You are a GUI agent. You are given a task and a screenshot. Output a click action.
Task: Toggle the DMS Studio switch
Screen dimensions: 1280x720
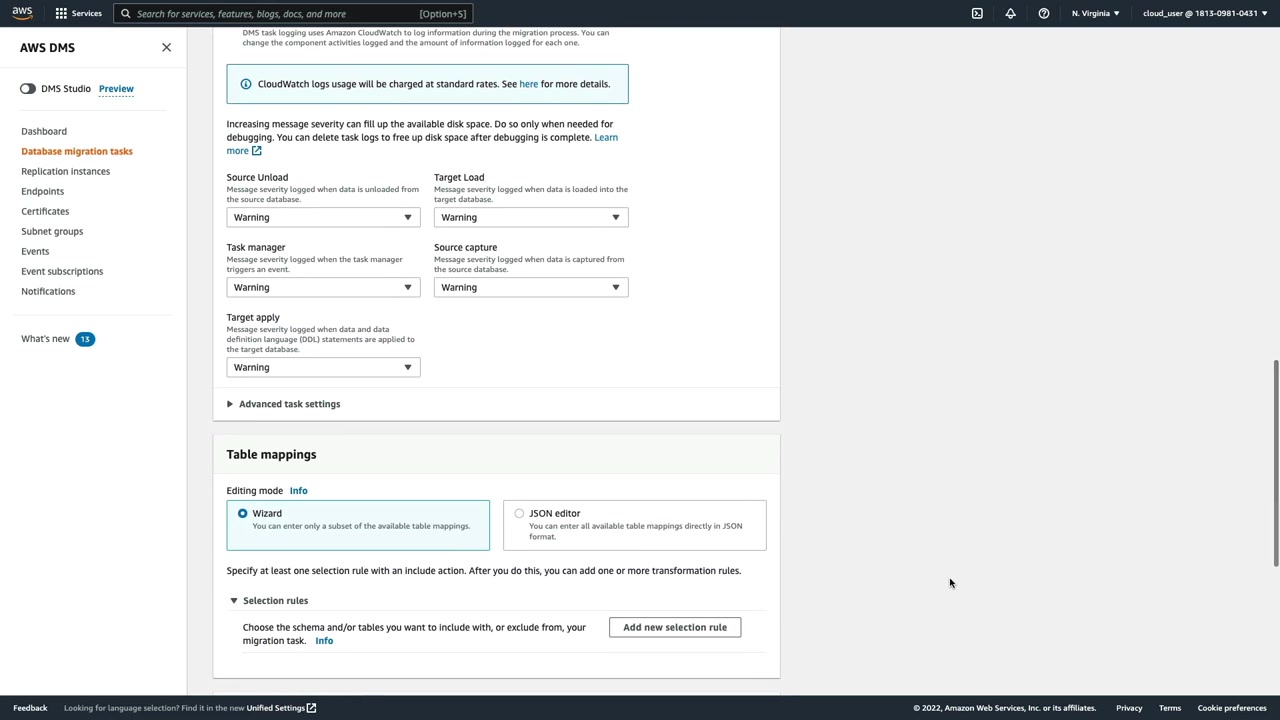[x=28, y=89]
